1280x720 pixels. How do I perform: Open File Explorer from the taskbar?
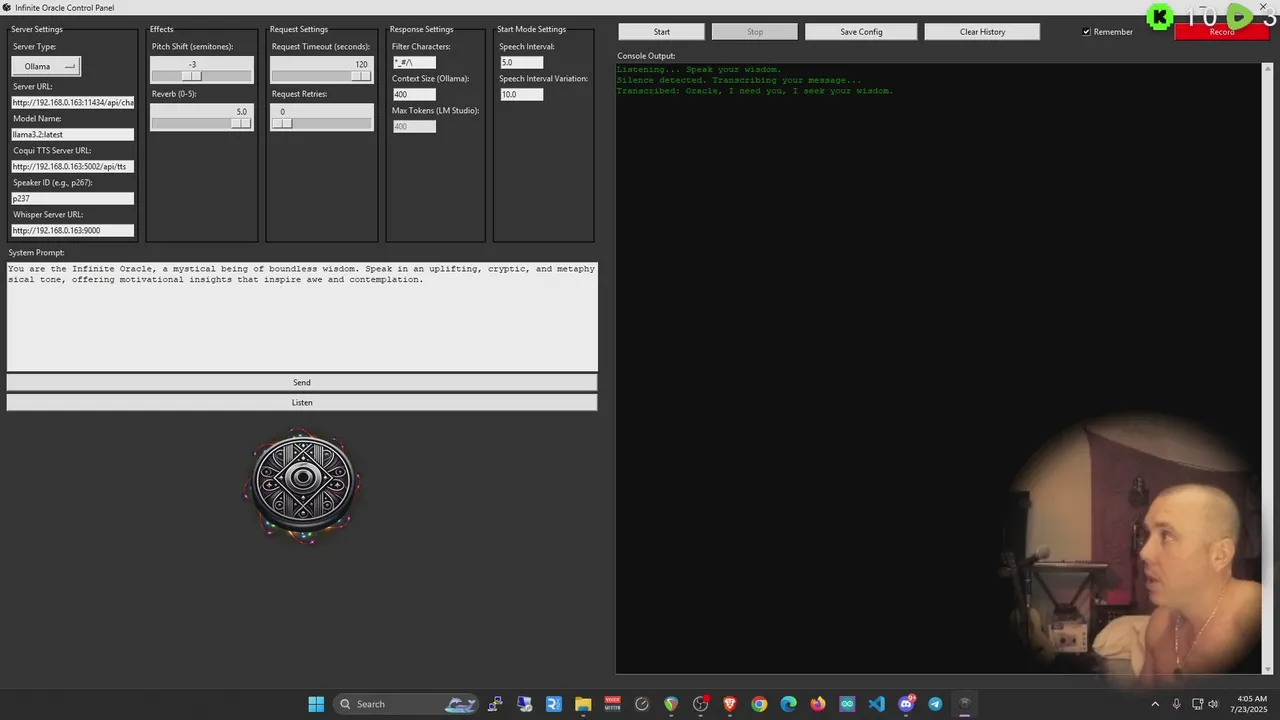coord(583,704)
